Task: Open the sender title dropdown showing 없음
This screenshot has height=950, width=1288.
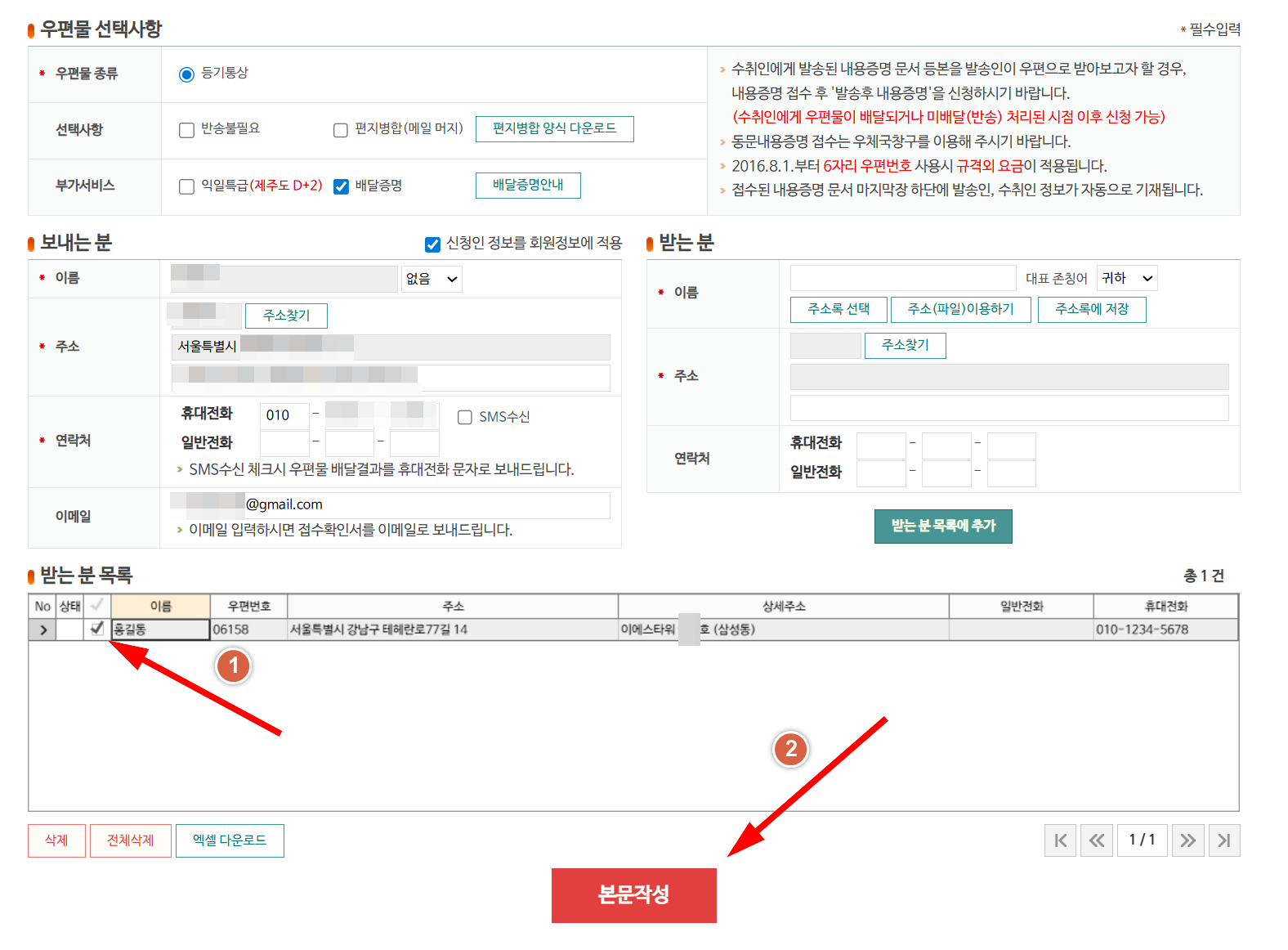Action: pyautogui.click(x=432, y=279)
